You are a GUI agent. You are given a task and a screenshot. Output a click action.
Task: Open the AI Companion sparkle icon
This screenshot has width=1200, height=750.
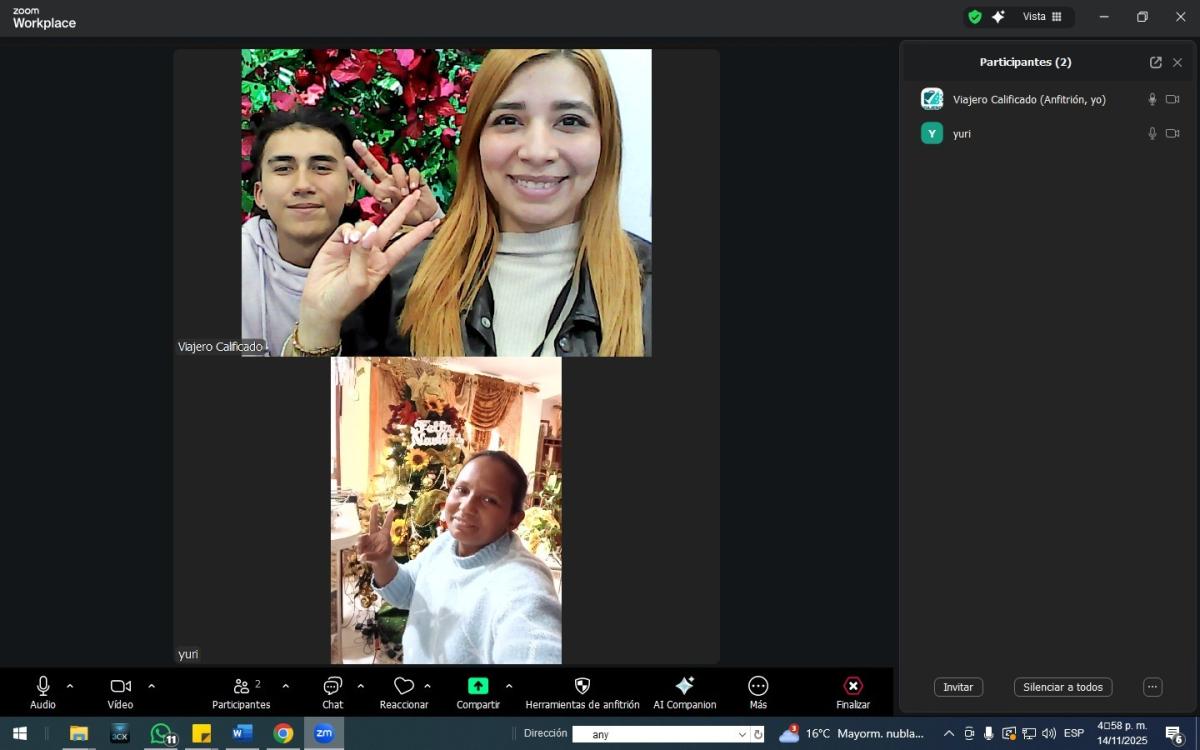pos(684,686)
